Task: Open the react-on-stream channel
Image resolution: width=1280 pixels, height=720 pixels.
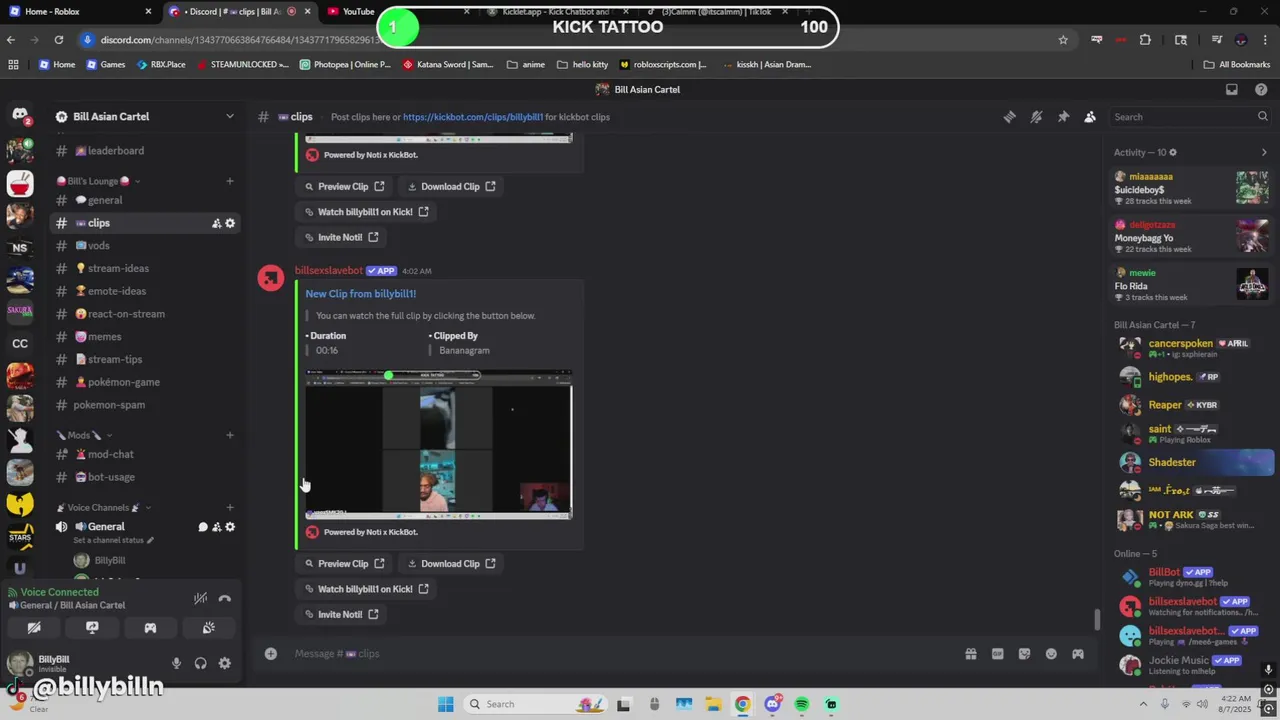Action: pos(144,314)
